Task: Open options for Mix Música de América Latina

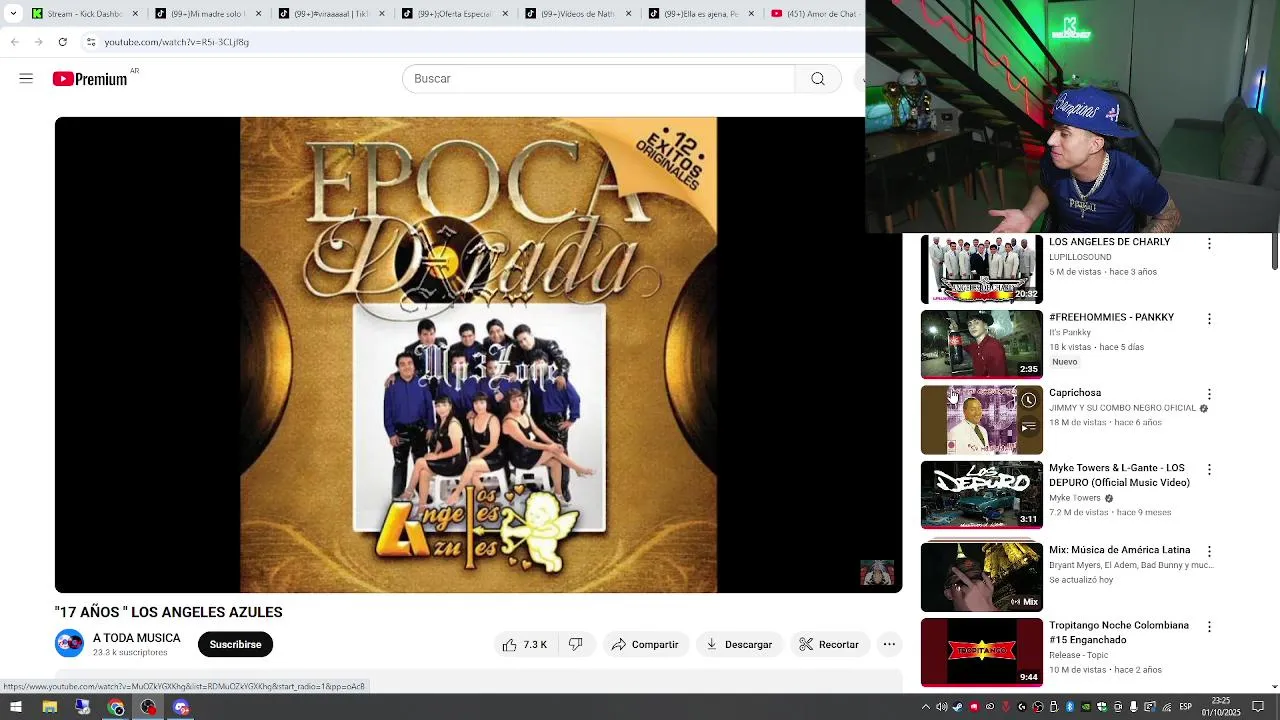Action: (1209, 552)
